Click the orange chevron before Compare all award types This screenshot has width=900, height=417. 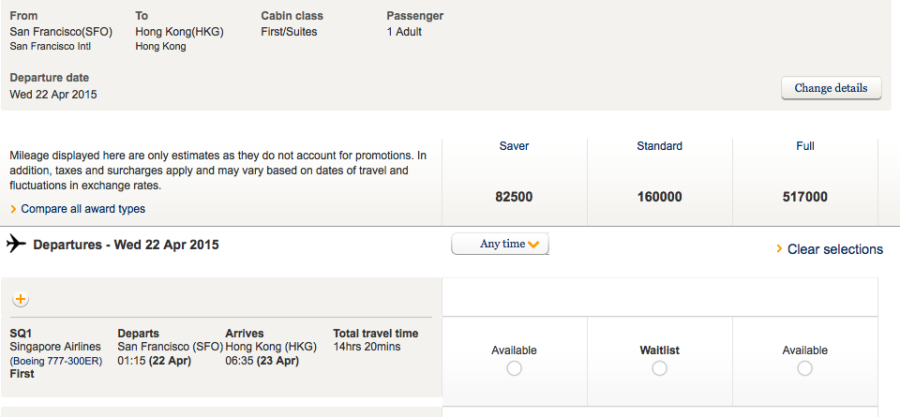pyautogui.click(x=13, y=210)
